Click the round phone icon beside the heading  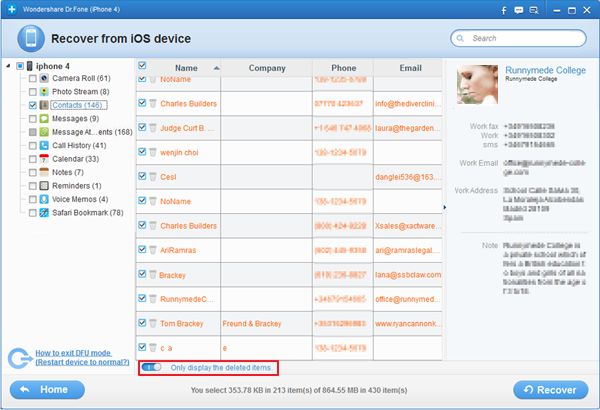coord(31,38)
